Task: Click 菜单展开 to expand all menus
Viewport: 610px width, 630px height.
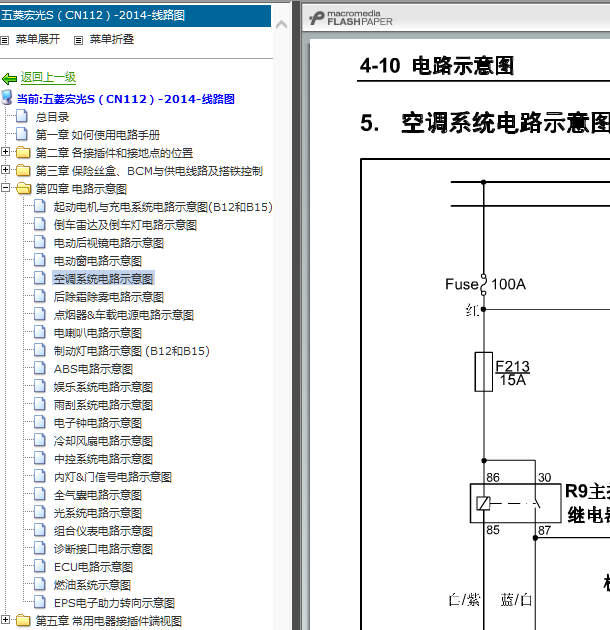Action: [38, 39]
